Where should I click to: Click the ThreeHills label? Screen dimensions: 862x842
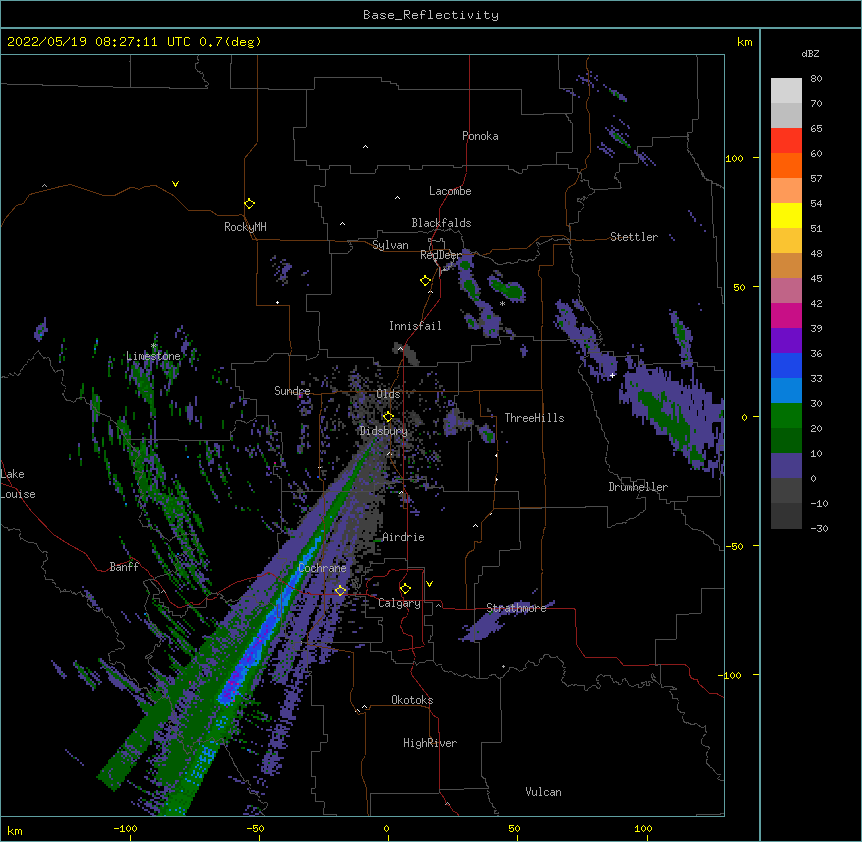(534, 418)
